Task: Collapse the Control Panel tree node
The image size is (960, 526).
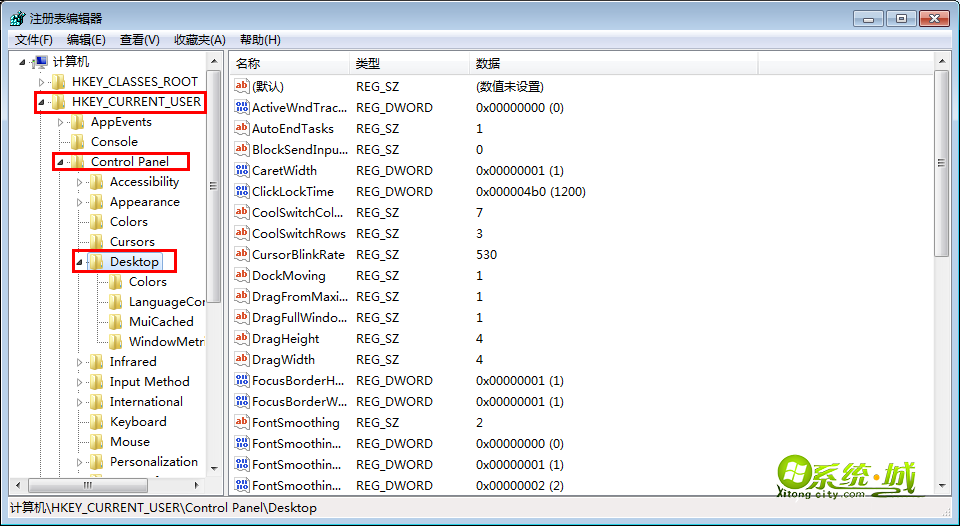Action: coord(61,162)
